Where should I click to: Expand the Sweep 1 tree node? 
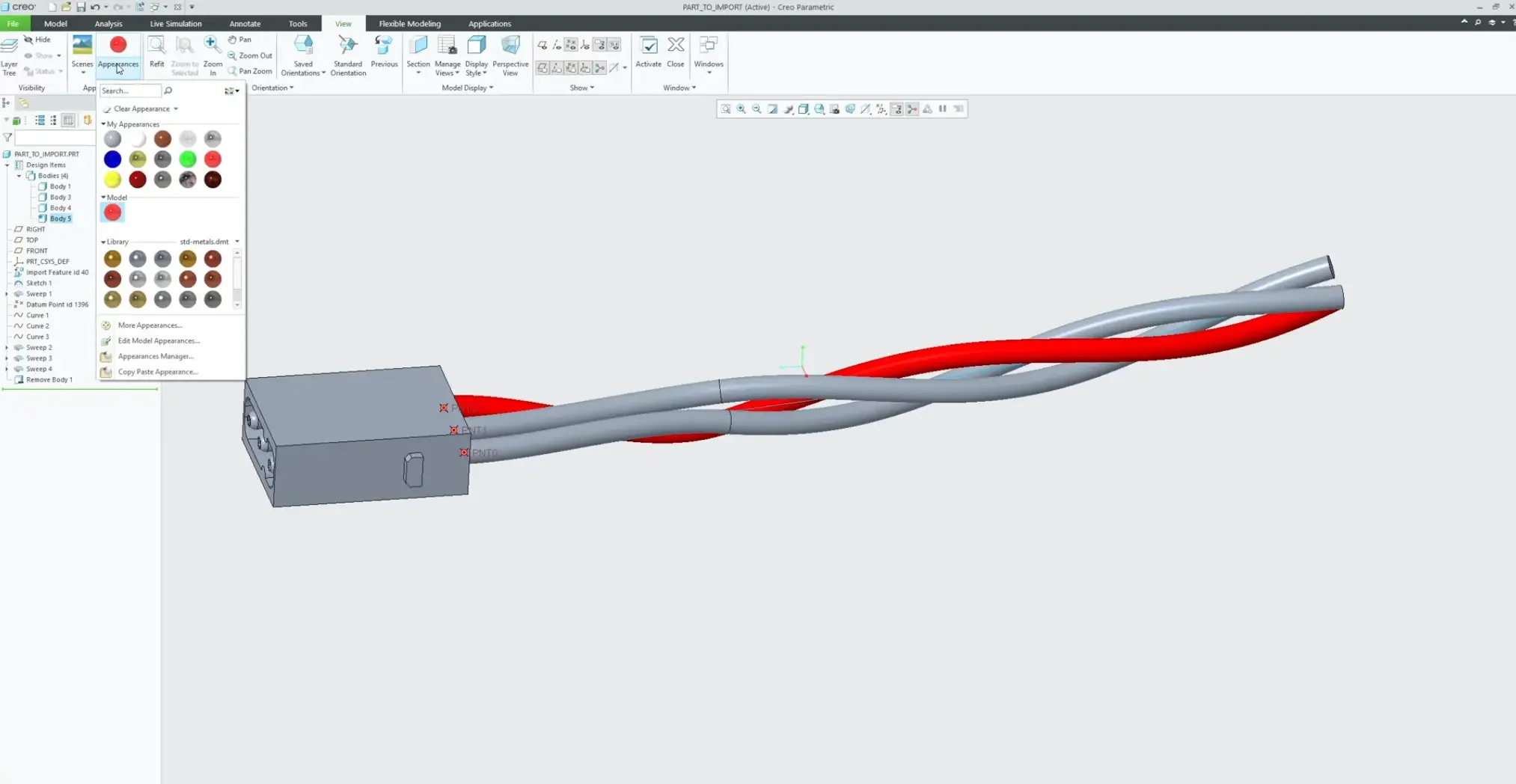tap(7, 294)
